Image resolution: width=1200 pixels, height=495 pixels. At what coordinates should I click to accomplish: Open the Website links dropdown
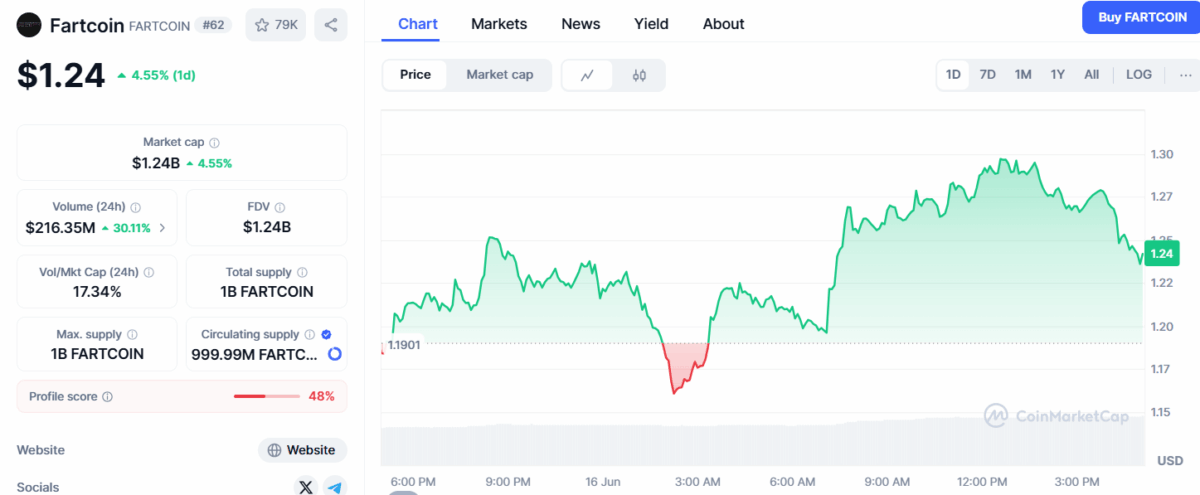pos(302,450)
